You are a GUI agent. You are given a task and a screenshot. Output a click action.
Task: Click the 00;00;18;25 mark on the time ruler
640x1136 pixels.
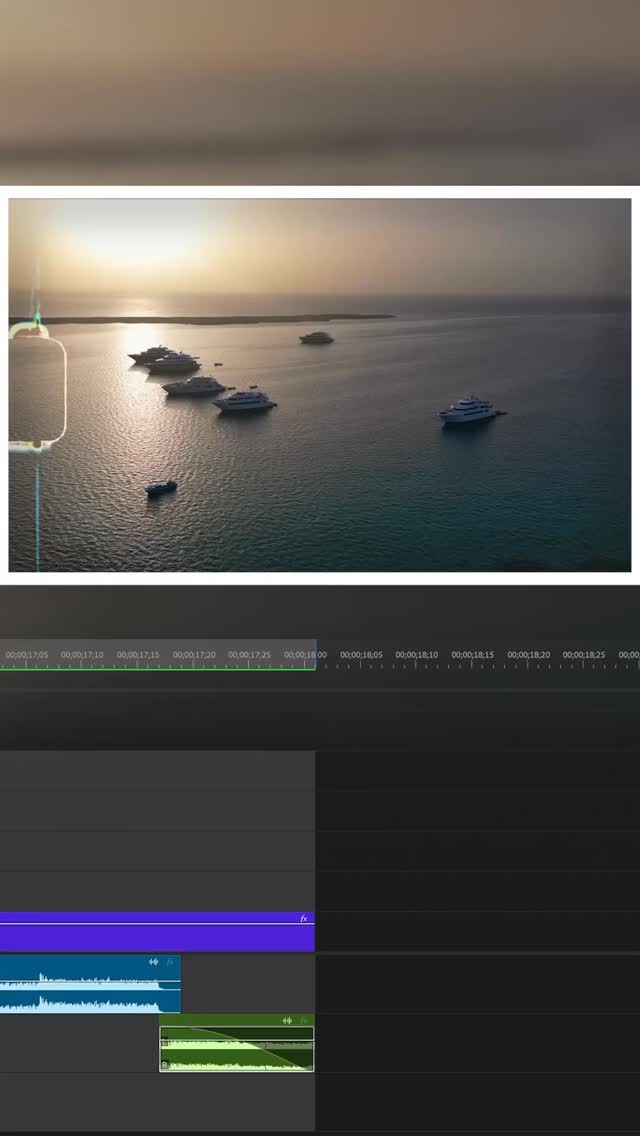pos(584,655)
